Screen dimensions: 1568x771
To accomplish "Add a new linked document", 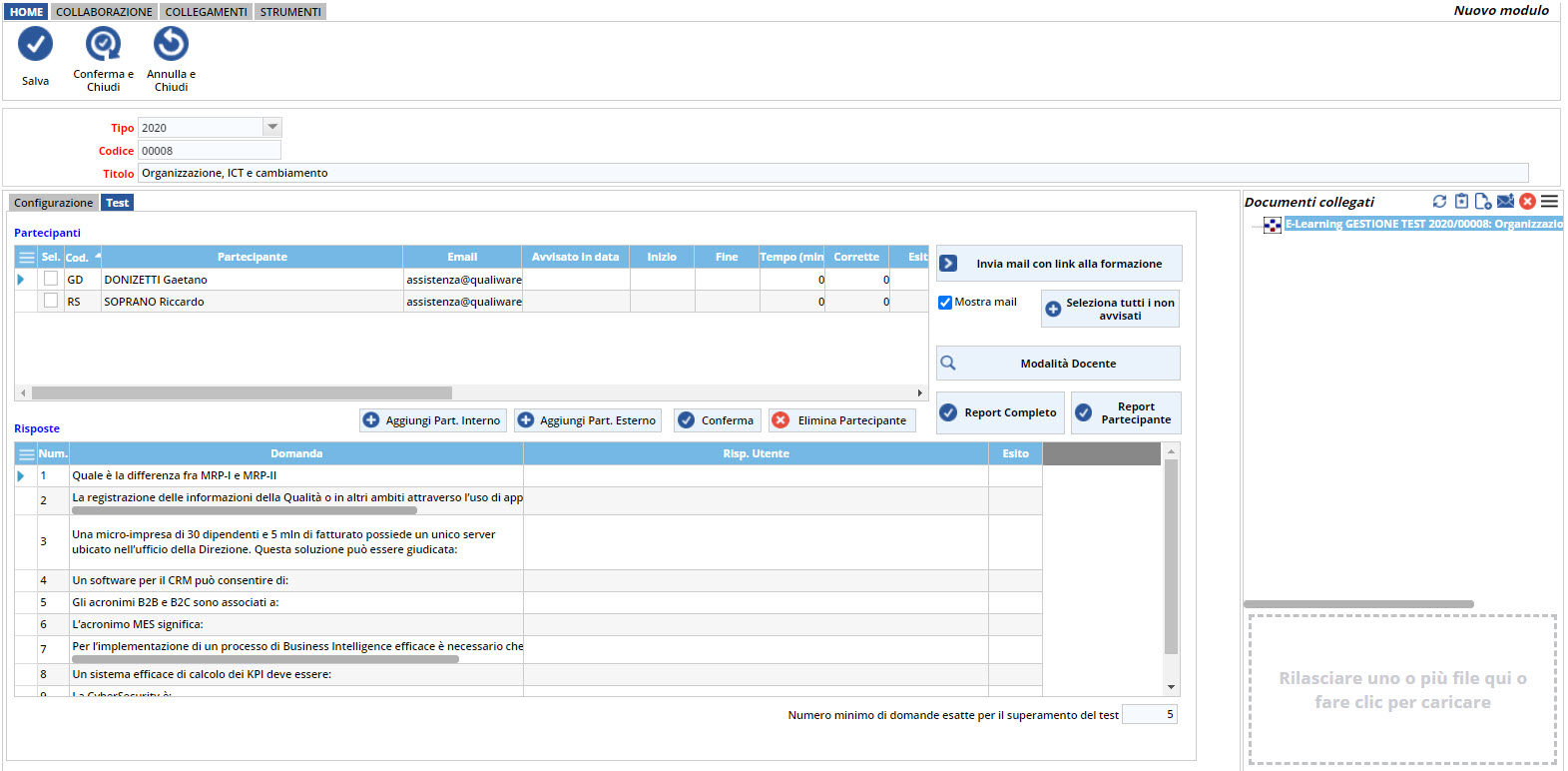I will (1483, 202).
